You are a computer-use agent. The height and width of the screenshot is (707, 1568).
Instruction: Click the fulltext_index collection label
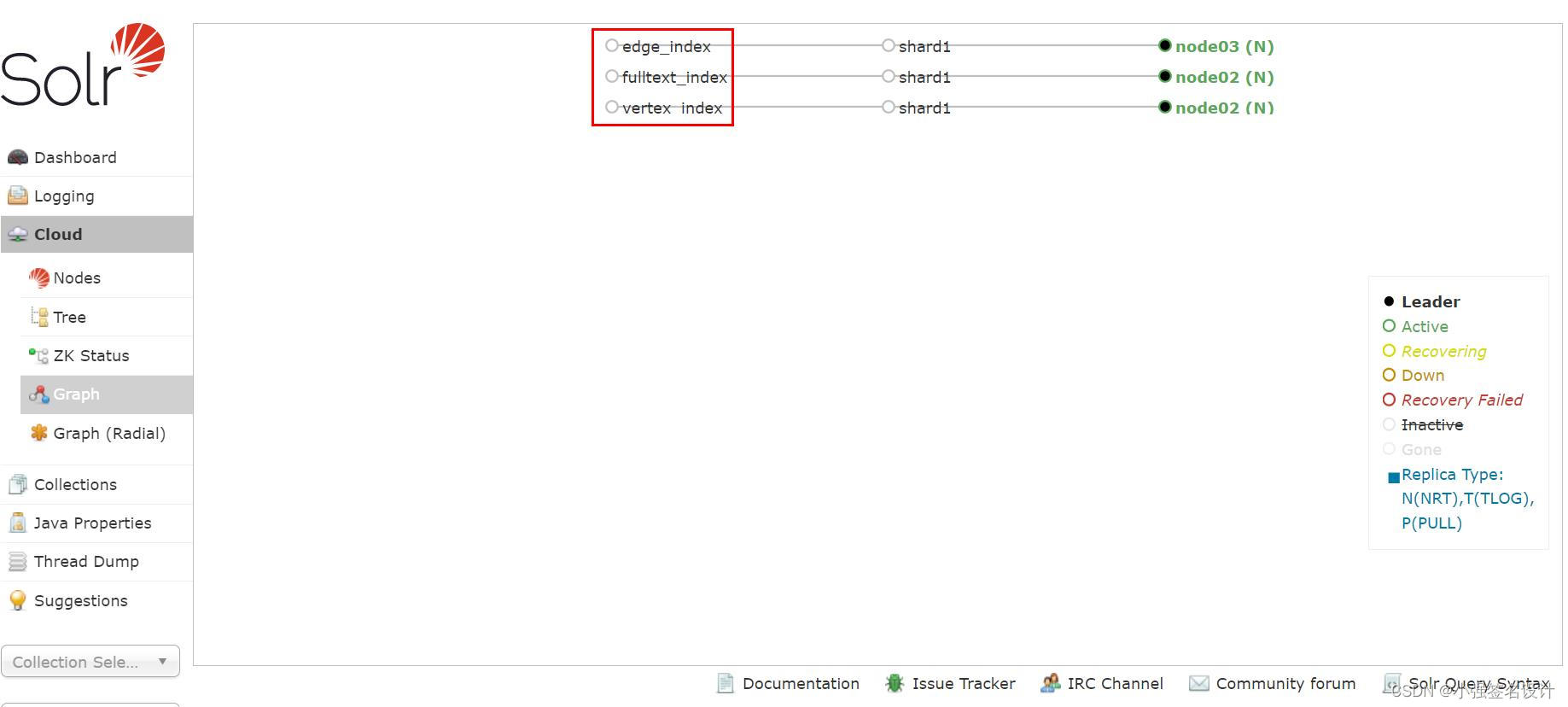click(674, 77)
